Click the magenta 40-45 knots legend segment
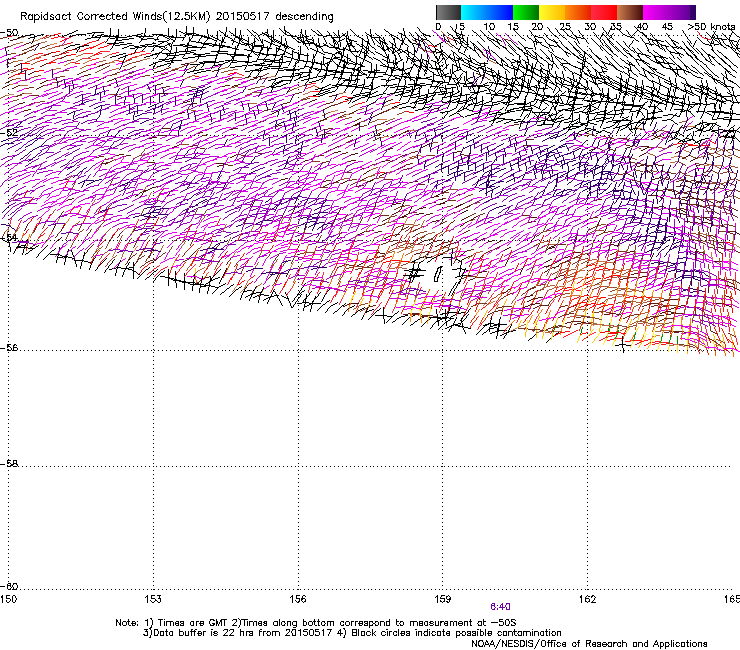 [656, 12]
